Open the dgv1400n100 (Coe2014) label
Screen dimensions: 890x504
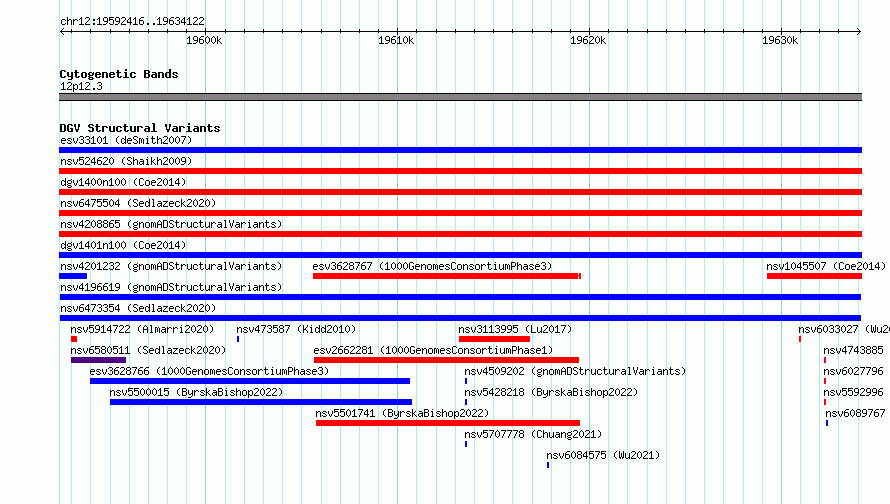coord(123,182)
